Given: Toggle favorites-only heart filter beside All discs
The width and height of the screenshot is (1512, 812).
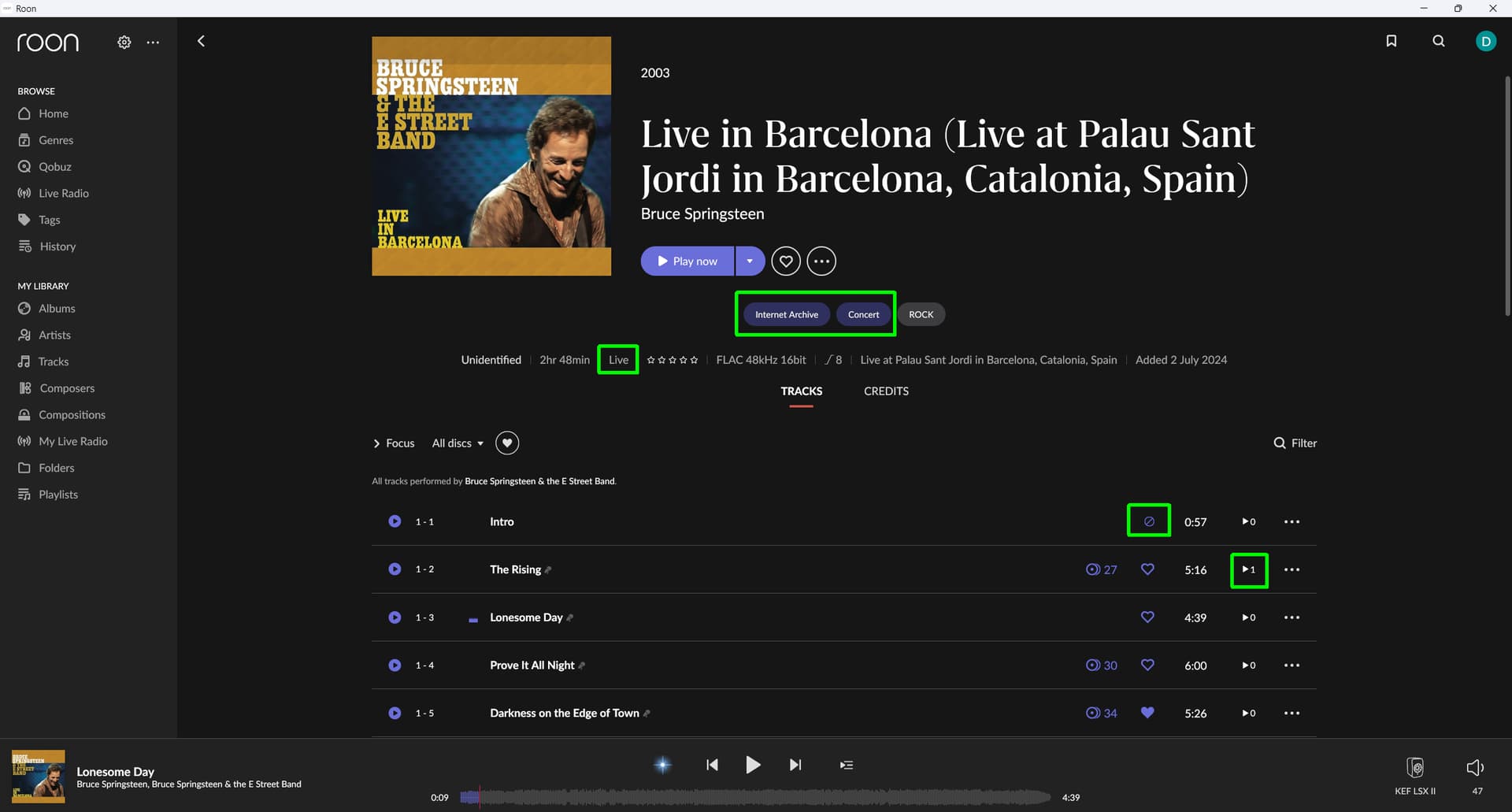Looking at the screenshot, I should click(x=507, y=443).
